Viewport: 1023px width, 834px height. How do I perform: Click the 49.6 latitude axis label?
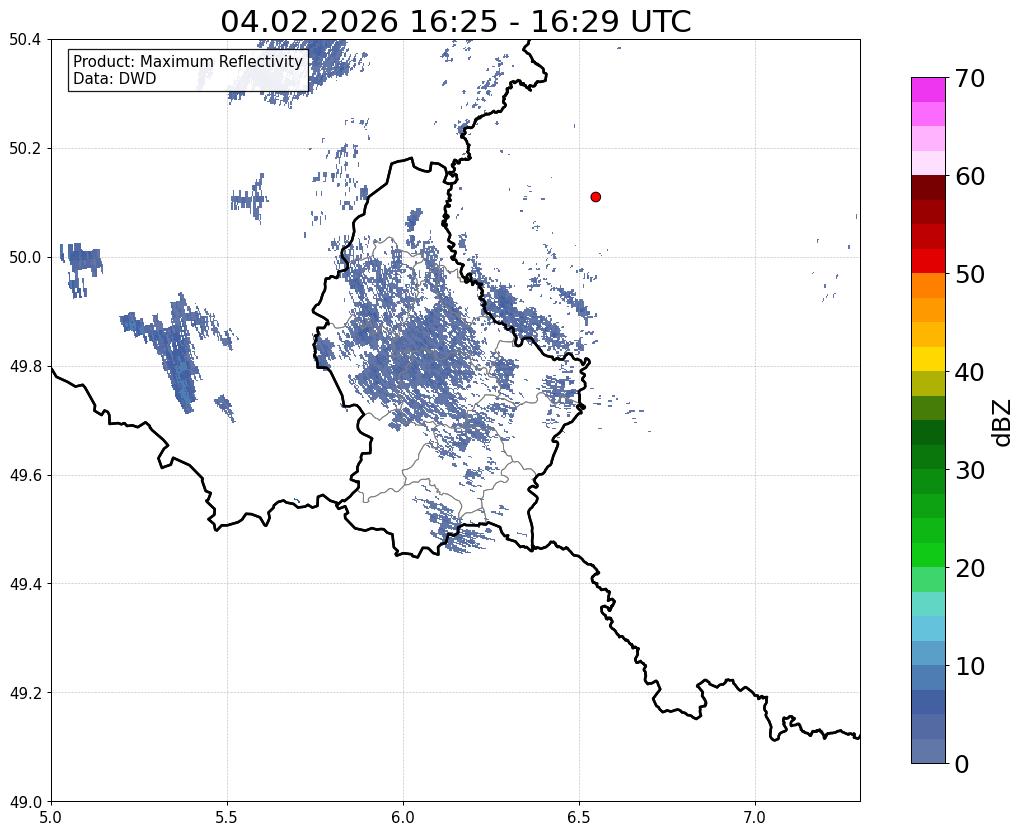click(25, 475)
